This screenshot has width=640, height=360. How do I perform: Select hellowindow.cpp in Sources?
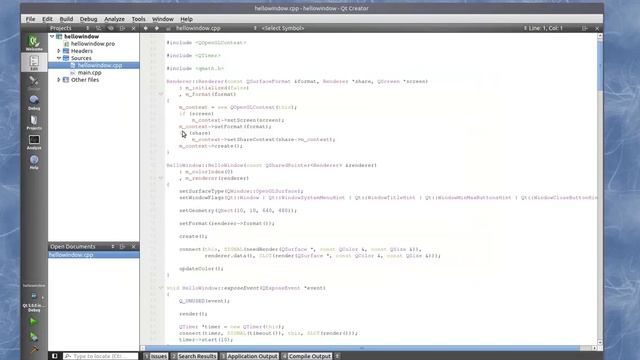tap(93, 65)
